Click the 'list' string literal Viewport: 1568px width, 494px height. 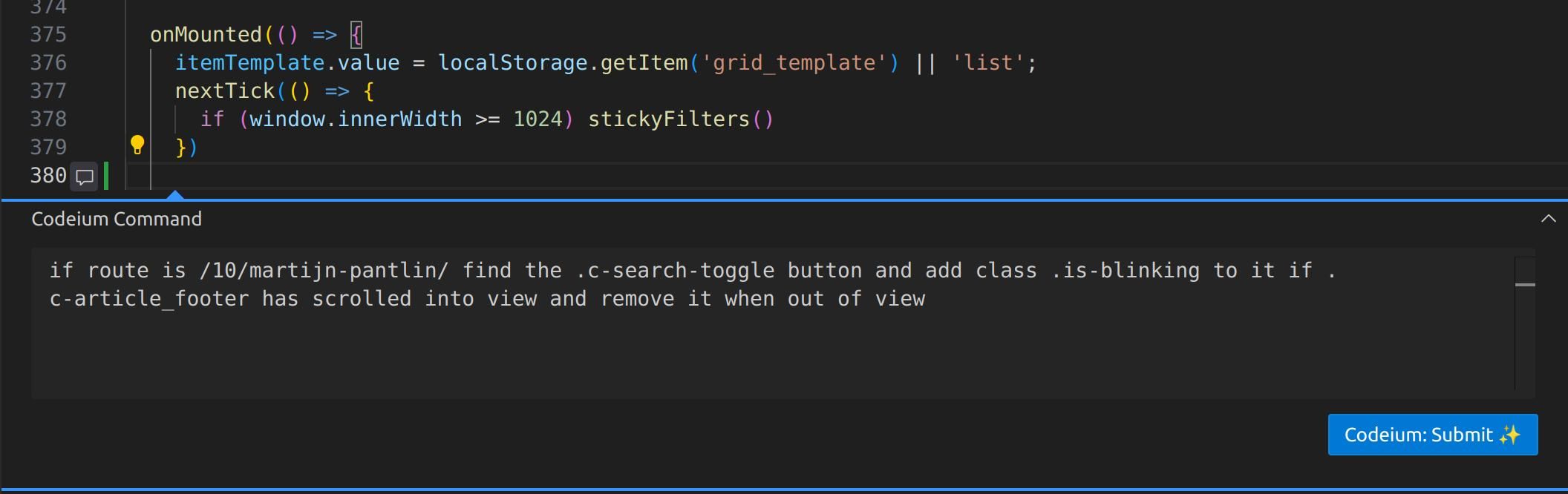(987, 63)
